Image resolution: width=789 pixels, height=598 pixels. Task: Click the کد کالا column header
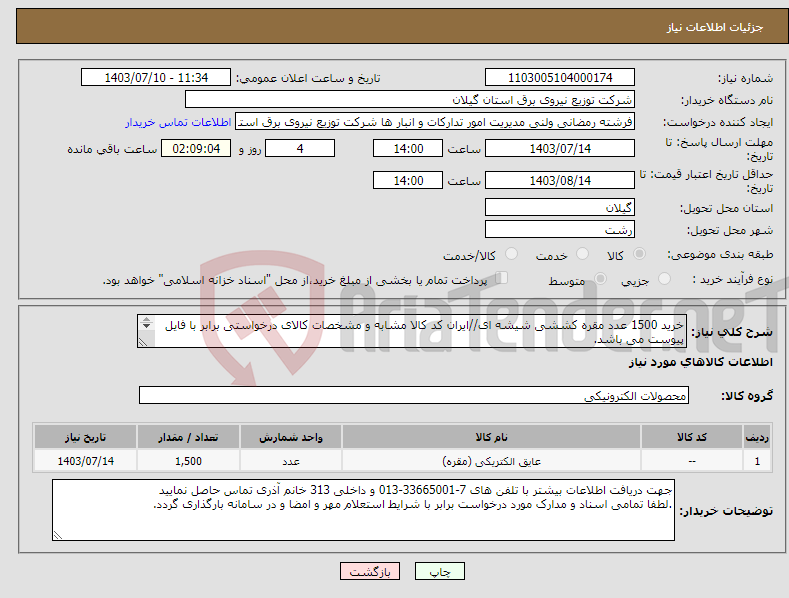(692, 437)
